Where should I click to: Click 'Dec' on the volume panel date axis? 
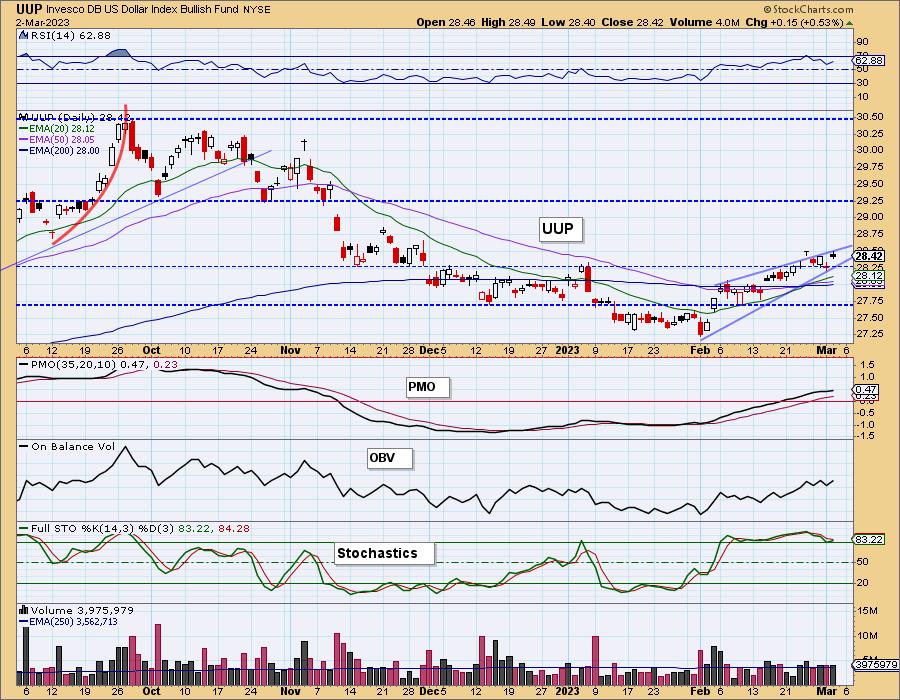pyautogui.click(x=429, y=691)
